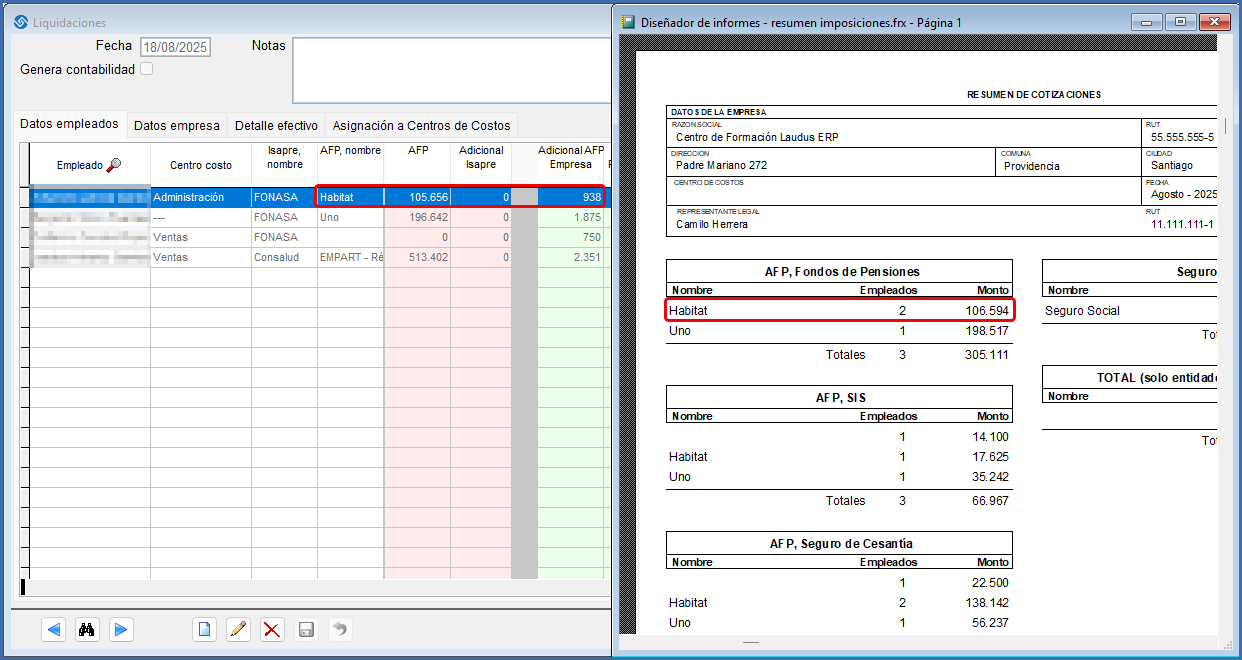Click the Padre Mariano 272 address
The height and width of the screenshot is (660, 1242).
[721, 166]
